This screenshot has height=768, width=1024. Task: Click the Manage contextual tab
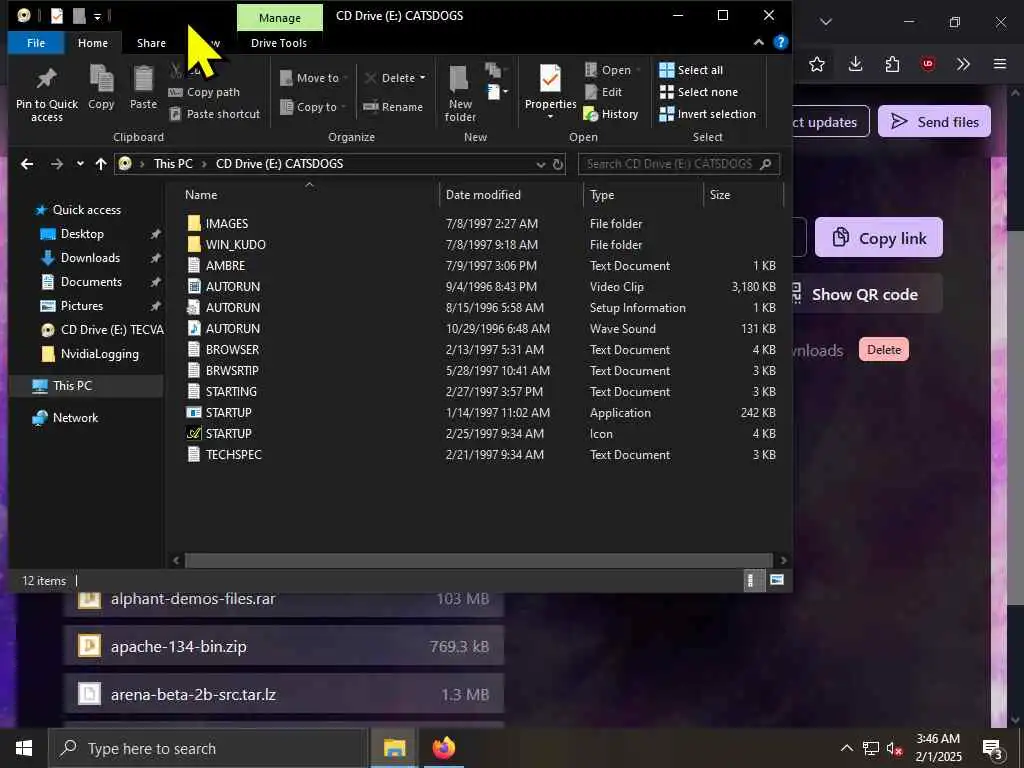(x=280, y=18)
